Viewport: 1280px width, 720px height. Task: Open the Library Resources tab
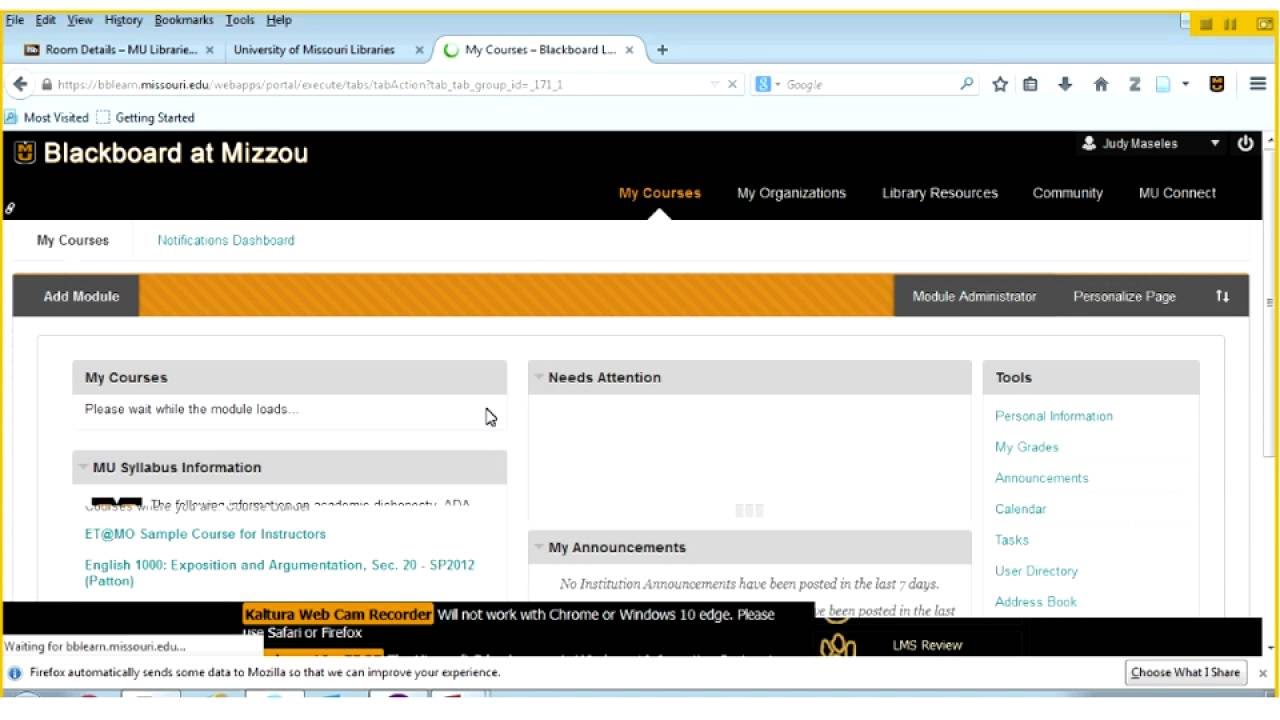[940, 193]
